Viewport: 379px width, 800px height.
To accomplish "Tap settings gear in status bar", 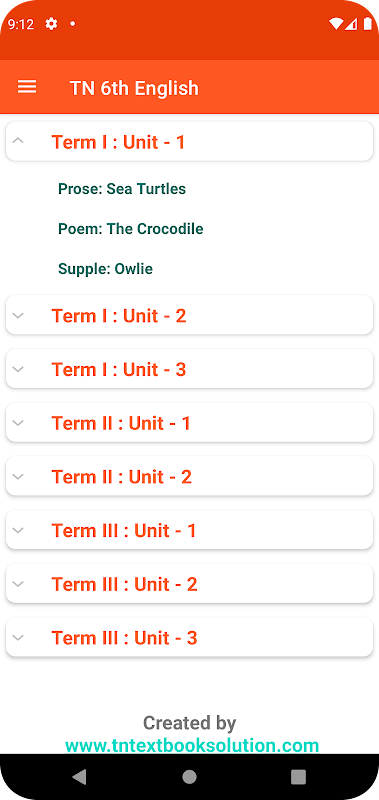I will (x=52, y=23).
